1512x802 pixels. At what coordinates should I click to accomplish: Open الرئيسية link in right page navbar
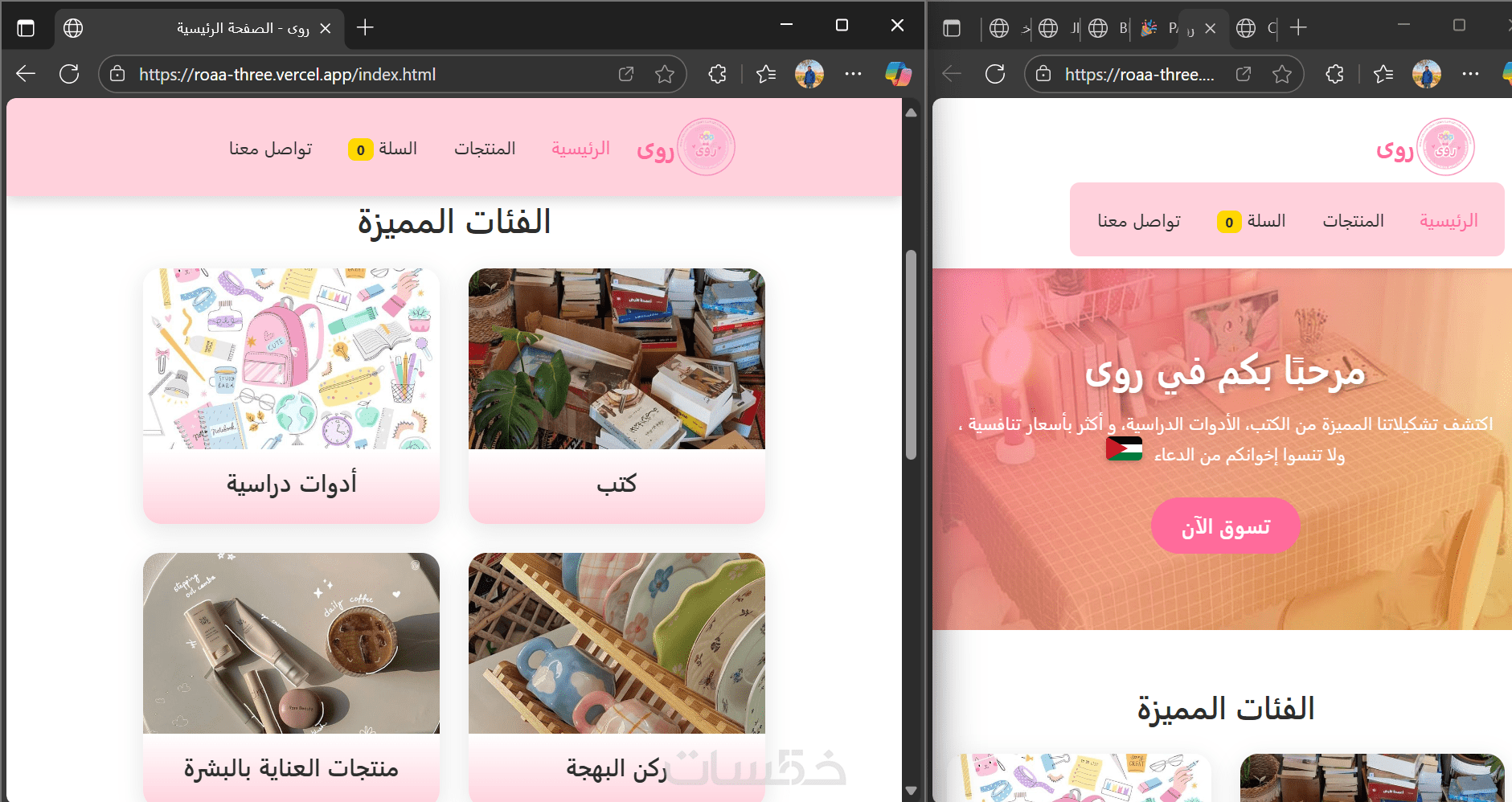(1448, 221)
